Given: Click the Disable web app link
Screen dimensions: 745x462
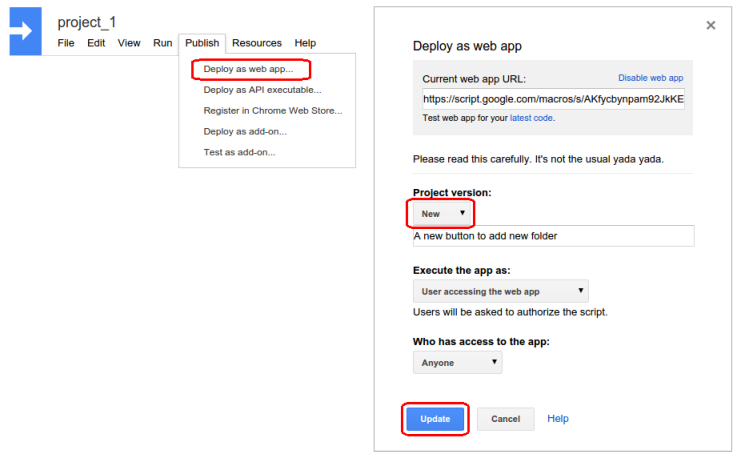Looking at the screenshot, I should (x=650, y=78).
